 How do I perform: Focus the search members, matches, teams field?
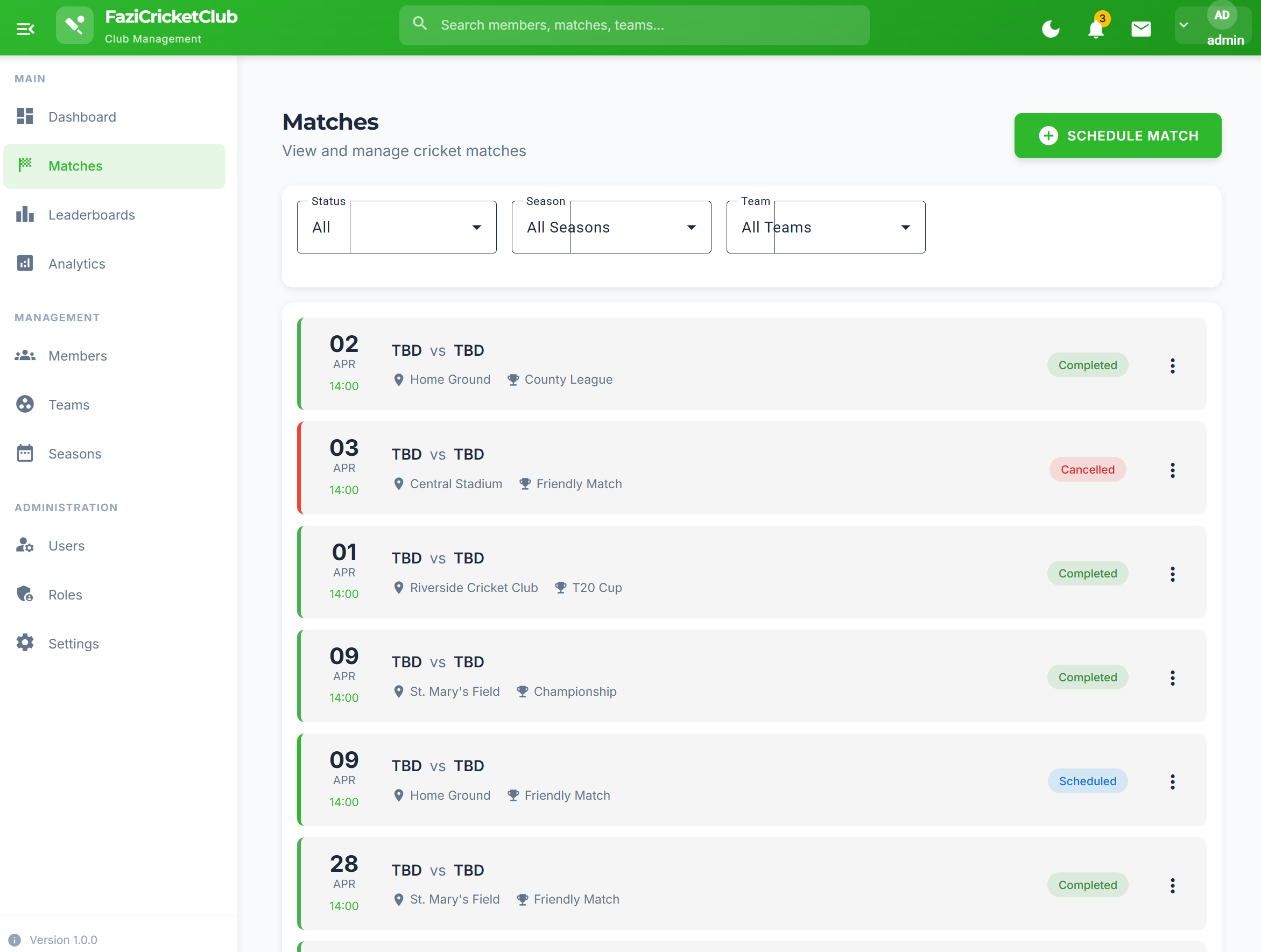point(634,25)
